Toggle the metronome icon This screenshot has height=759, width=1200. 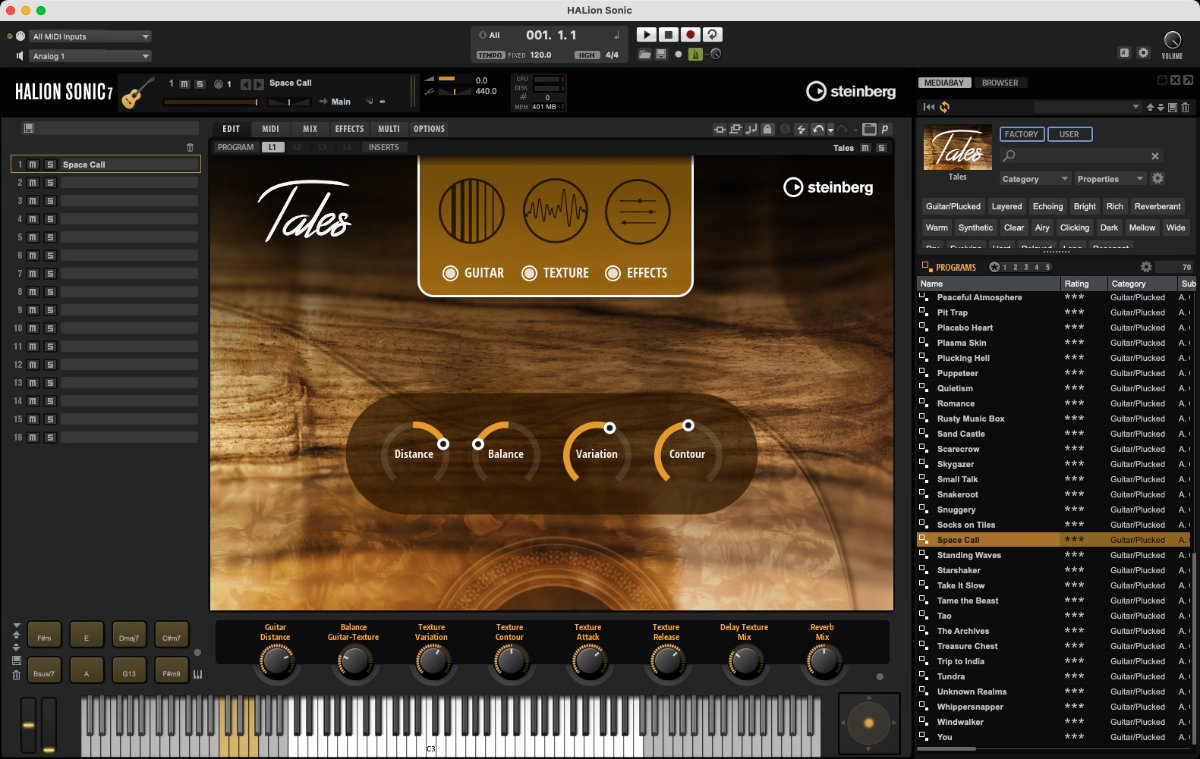[x=695, y=54]
